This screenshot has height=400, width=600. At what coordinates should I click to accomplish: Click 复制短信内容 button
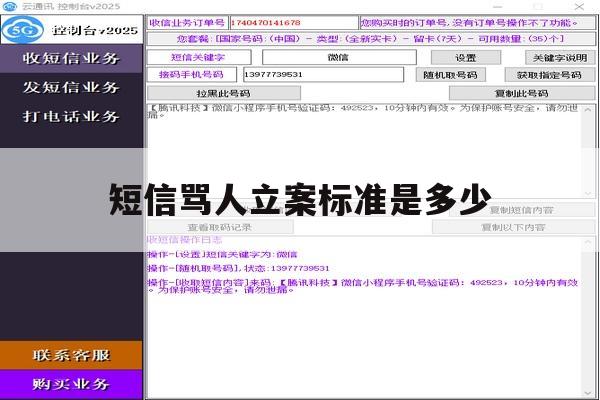[522, 210]
